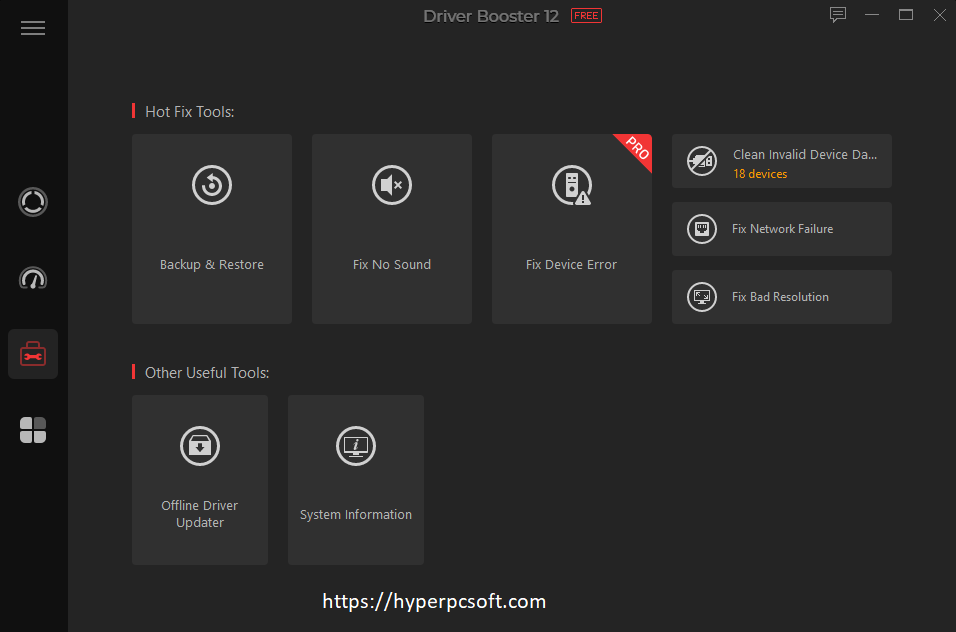The height and width of the screenshot is (632, 956).
Task: Open the Offline Driver Updater label
Action: [x=200, y=514]
